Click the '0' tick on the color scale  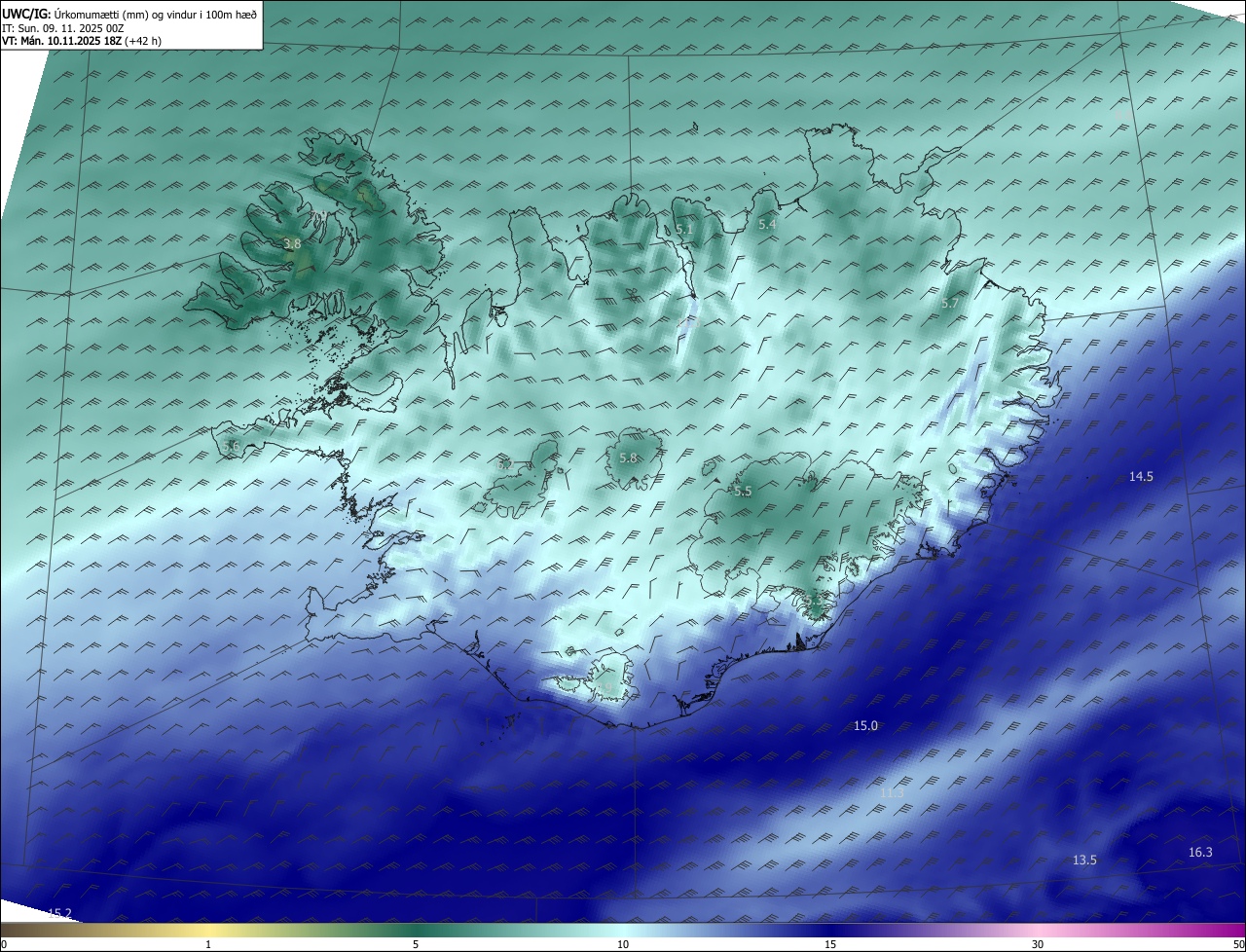(4, 944)
